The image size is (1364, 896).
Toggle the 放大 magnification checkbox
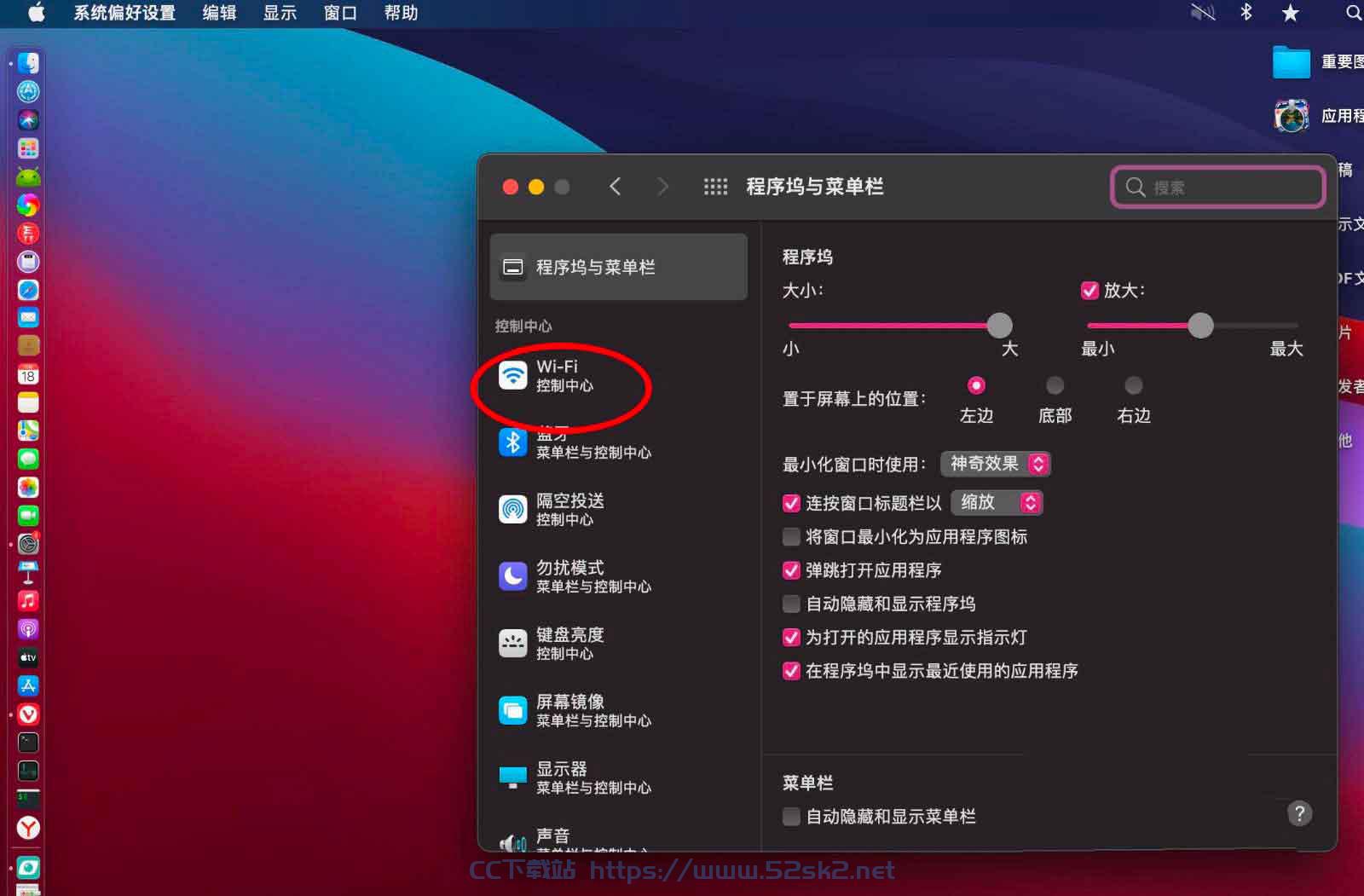(1089, 291)
